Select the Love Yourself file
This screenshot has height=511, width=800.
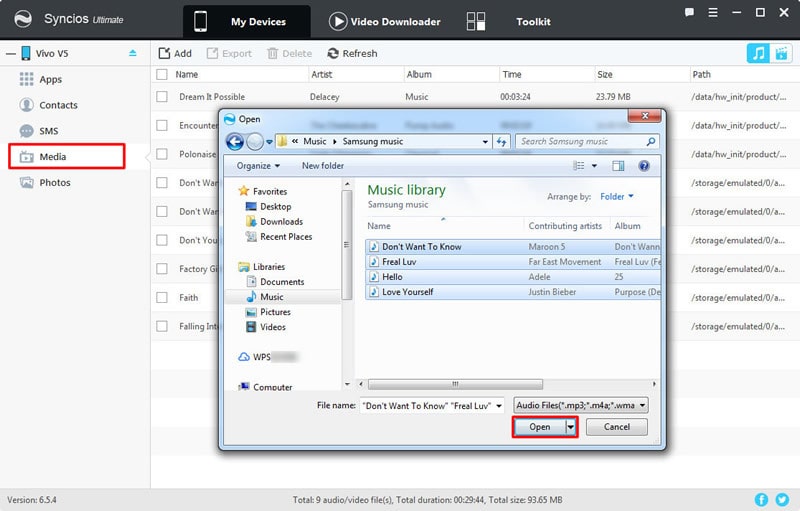(513, 292)
